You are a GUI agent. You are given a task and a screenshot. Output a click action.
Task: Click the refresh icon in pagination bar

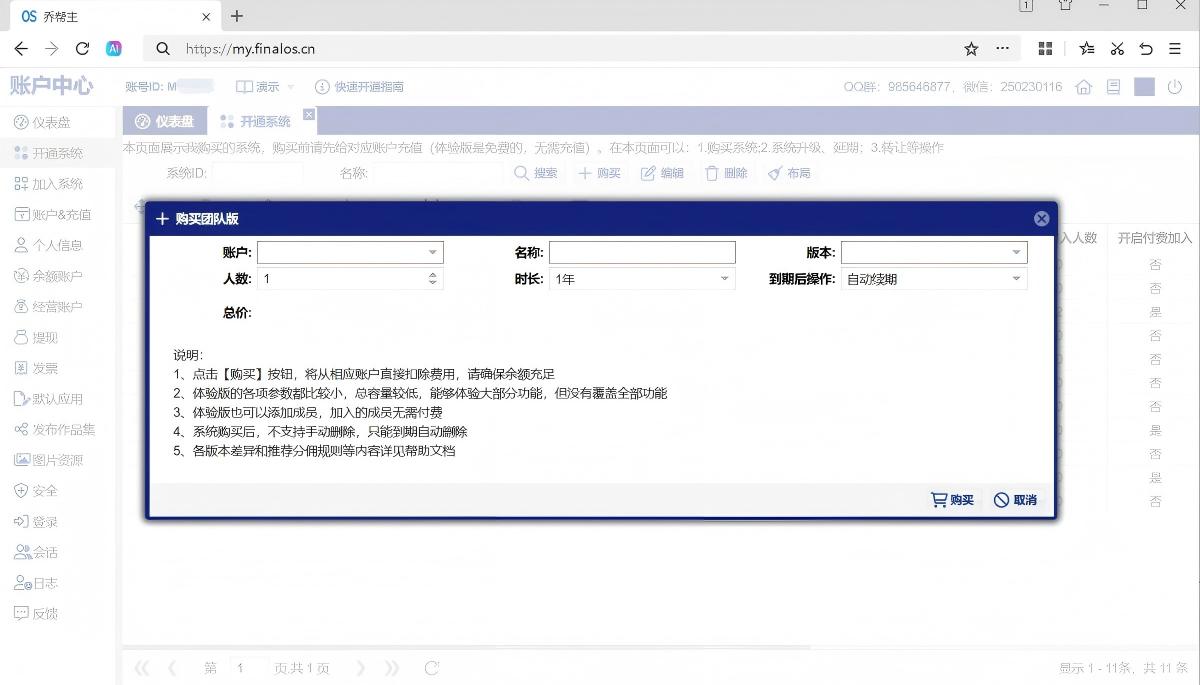pyautogui.click(x=431, y=668)
